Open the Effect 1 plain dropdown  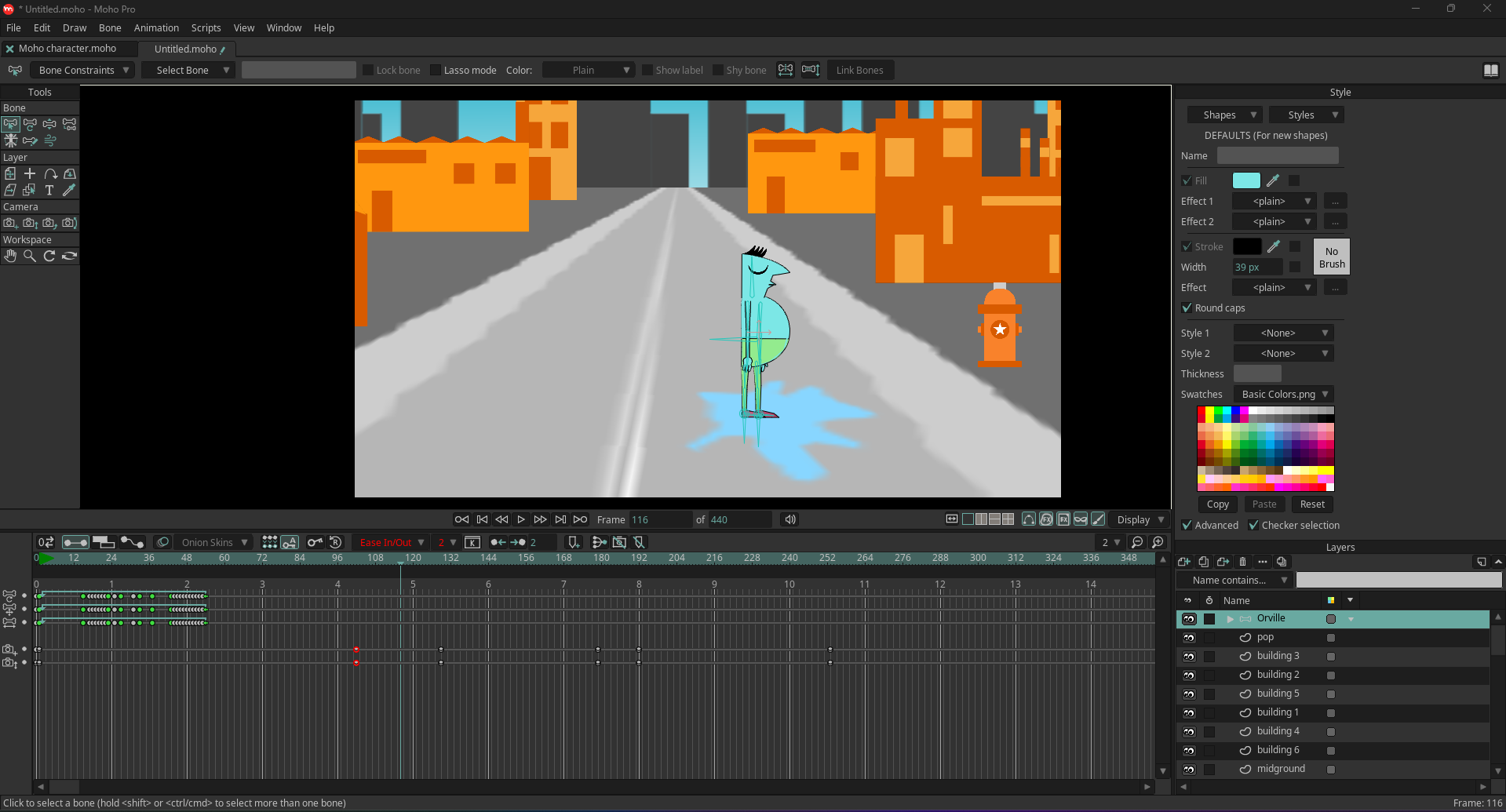1274,201
